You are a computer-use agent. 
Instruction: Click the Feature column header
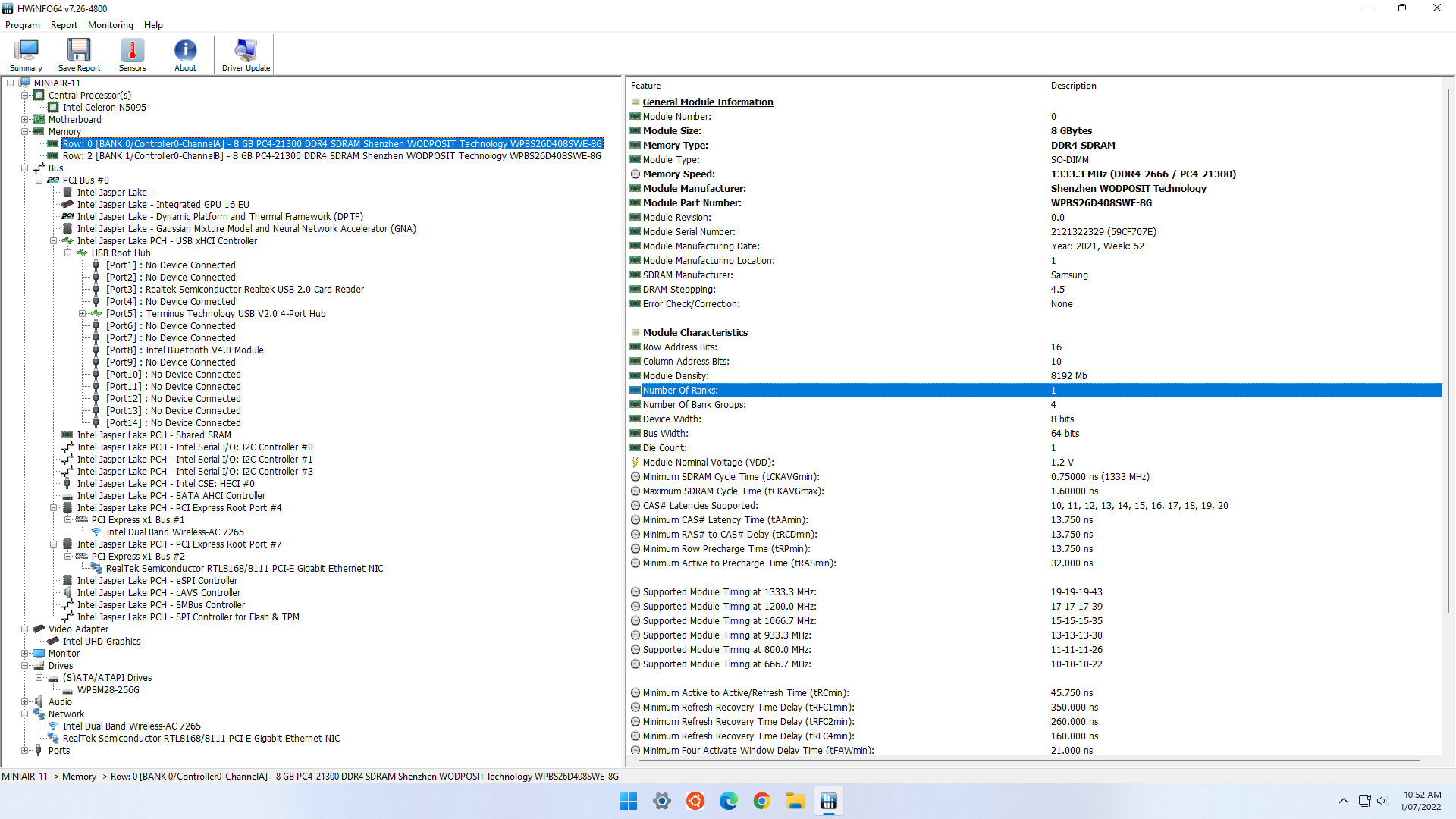click(836, 86)
